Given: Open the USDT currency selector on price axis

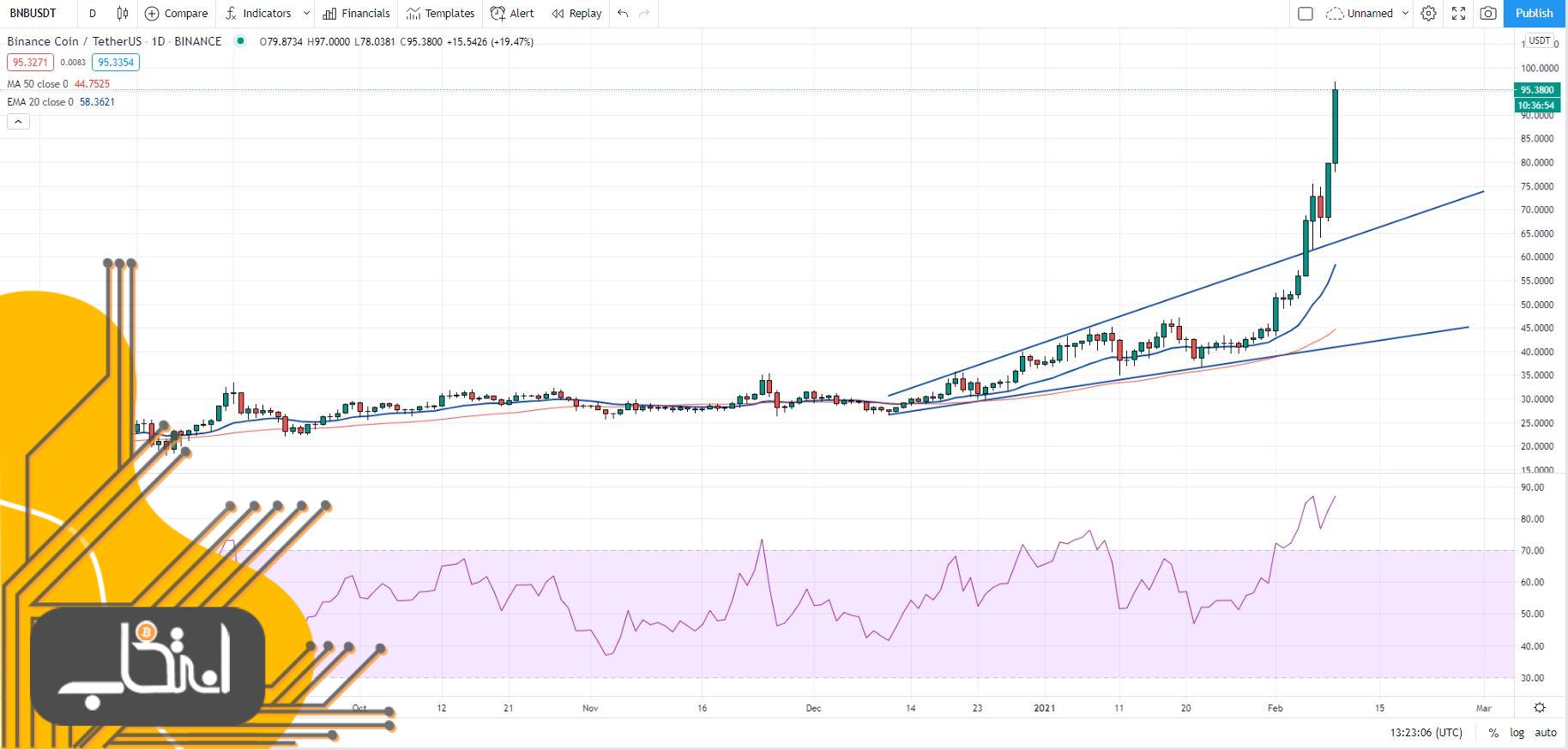Looking at the screenshot, I should tap(1541, 40).
